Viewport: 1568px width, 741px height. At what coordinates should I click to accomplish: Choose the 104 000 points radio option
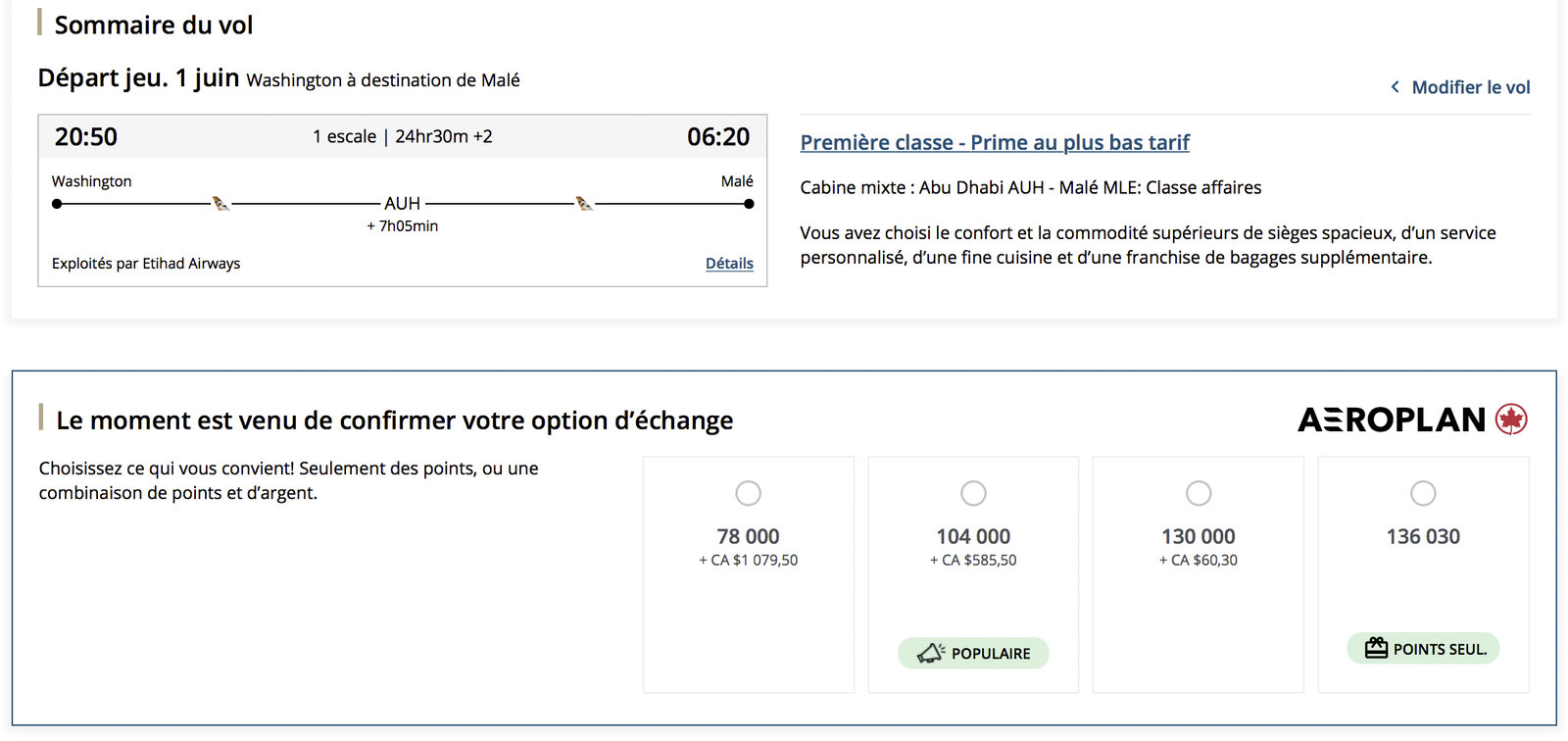tap(973, 493)
